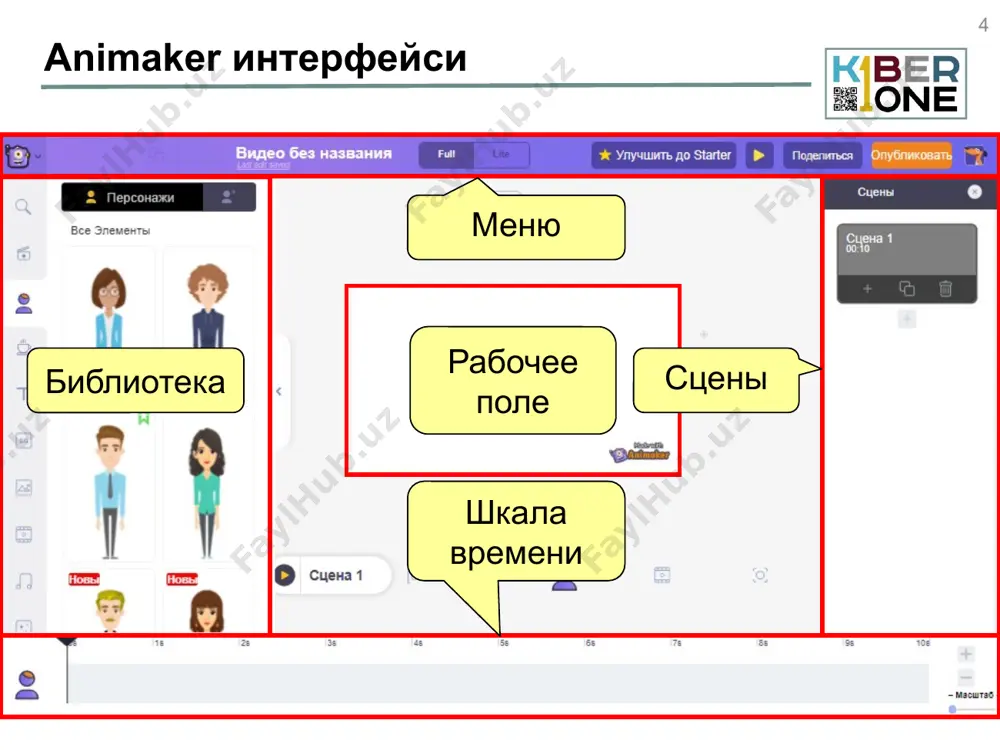This screenshot has width=1000, height=750.
Task: Click the 10s mark on timeline ruler
Action: pyautogui.click(x=922, y=643)
